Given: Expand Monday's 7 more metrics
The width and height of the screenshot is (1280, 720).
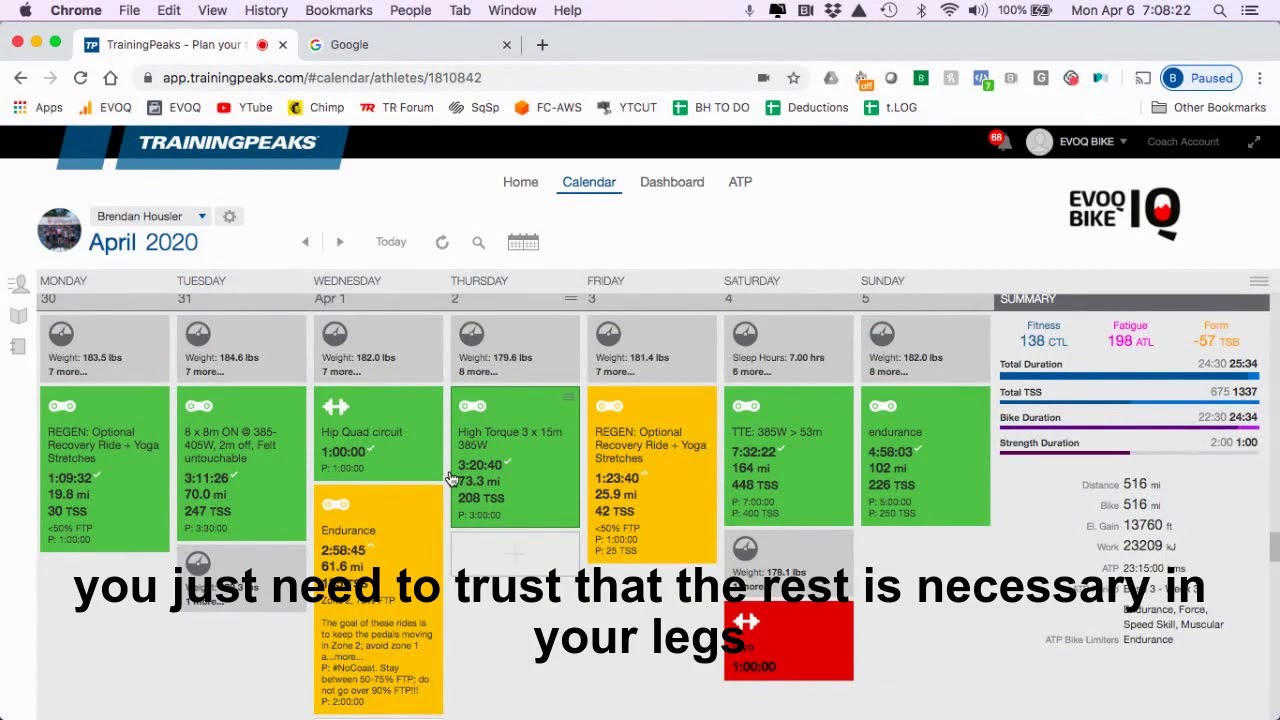Looking at the screenshot, I should pos(67,372).
